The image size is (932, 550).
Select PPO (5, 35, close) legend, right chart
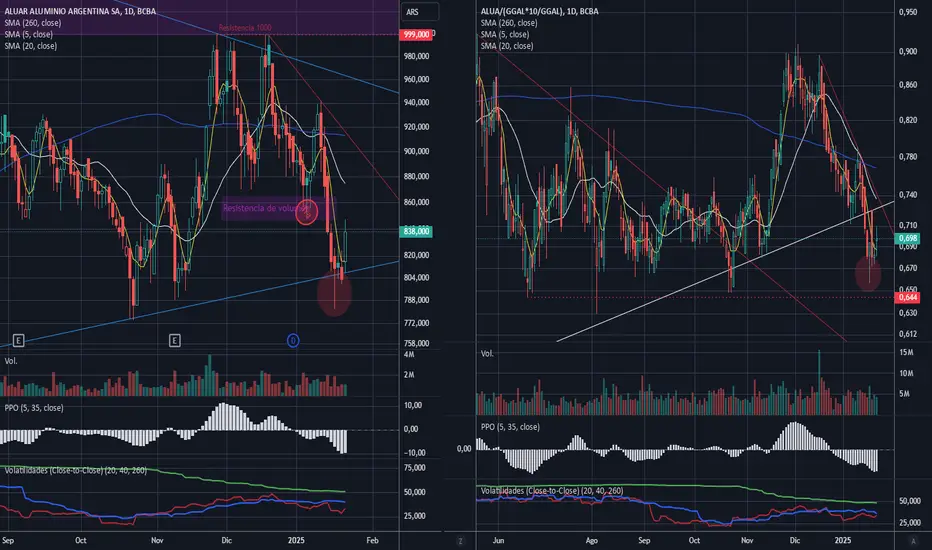pyautogui.click(x=510, y=427)
